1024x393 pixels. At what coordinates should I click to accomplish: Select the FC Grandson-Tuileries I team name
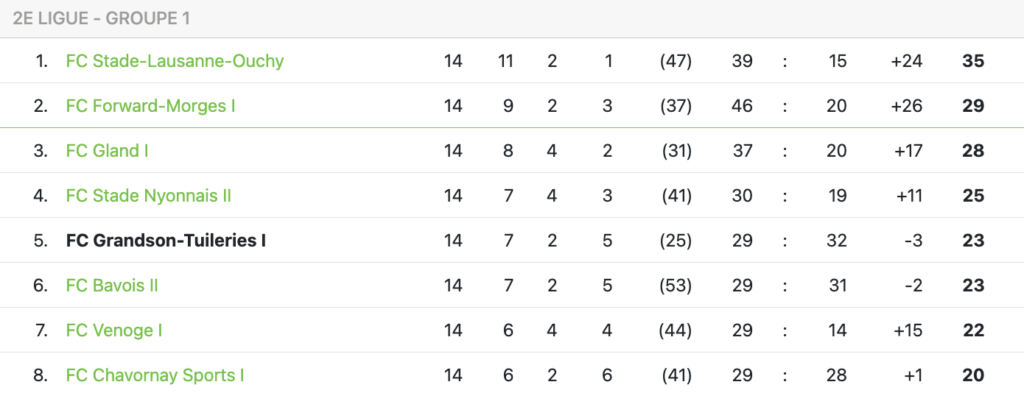(166, 241)
